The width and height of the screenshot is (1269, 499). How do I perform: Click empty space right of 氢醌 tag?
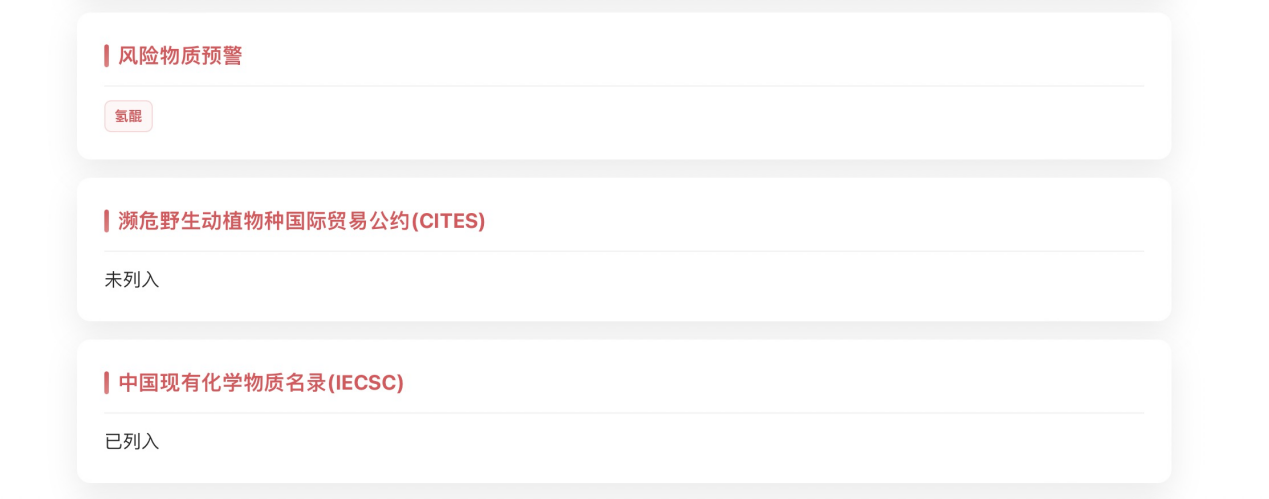600,116
